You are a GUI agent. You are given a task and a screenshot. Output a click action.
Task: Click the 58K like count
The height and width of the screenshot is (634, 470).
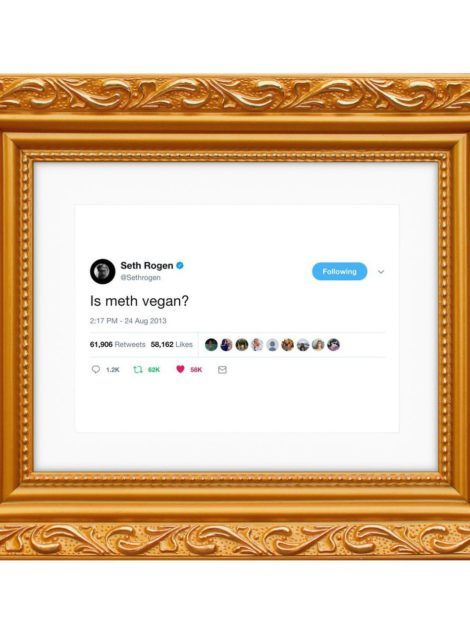point(196,370)
